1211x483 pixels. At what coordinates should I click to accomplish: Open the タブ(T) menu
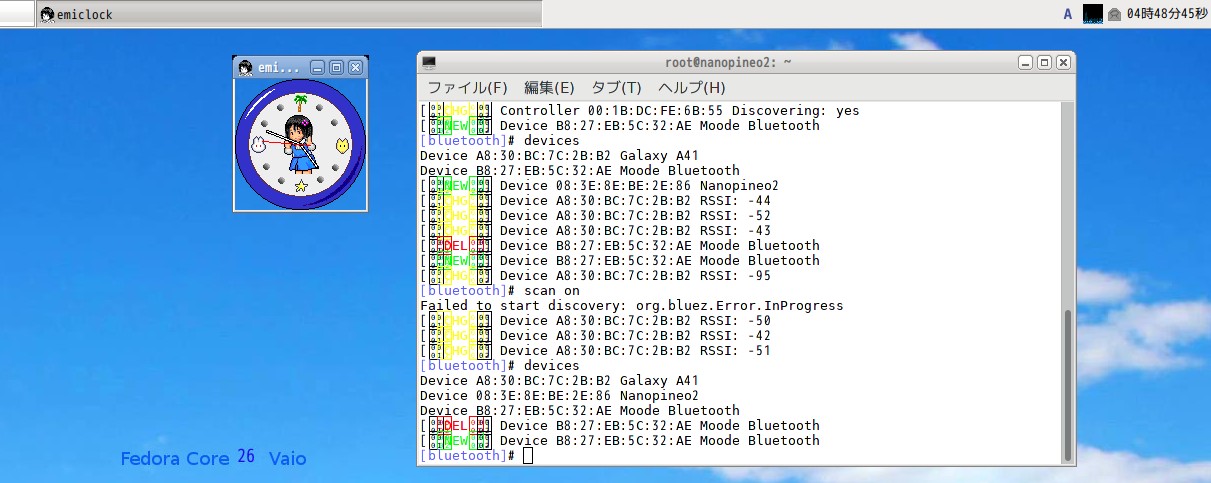point(616,87)
